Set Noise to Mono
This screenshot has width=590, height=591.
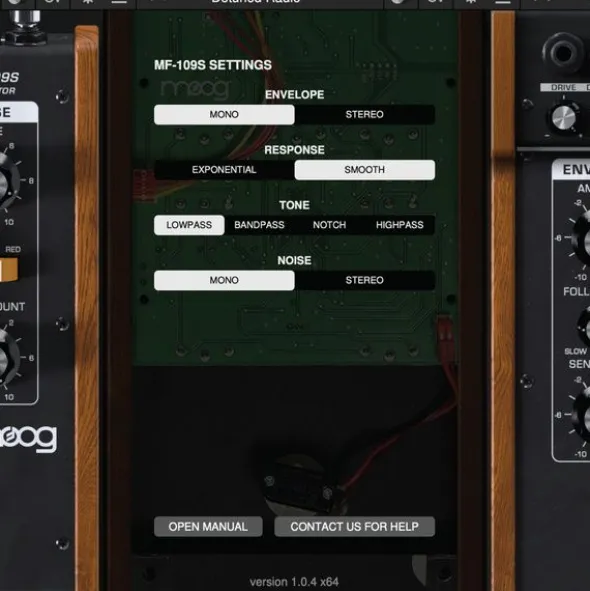click(x=224, y=280)
